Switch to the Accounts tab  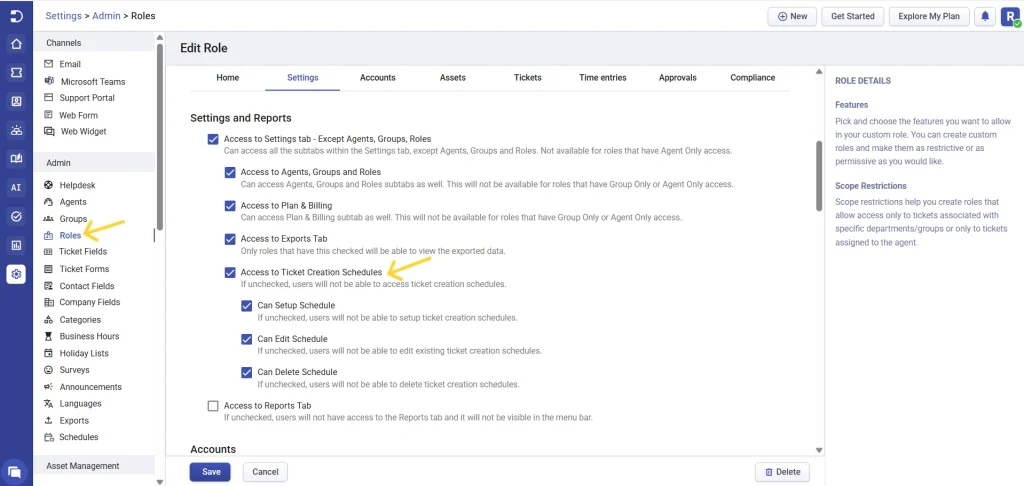377,78
